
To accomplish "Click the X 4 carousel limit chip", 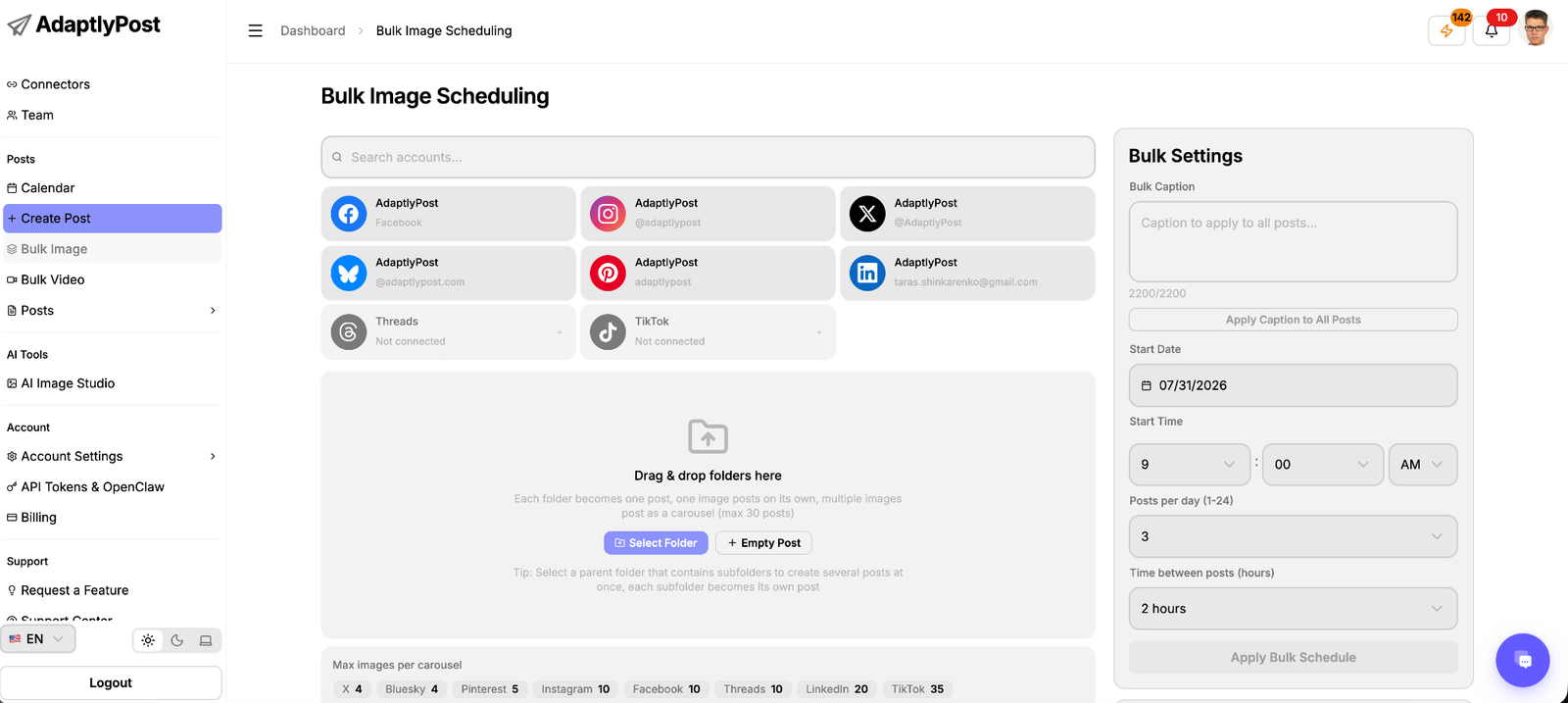I will tap(352, 689).
